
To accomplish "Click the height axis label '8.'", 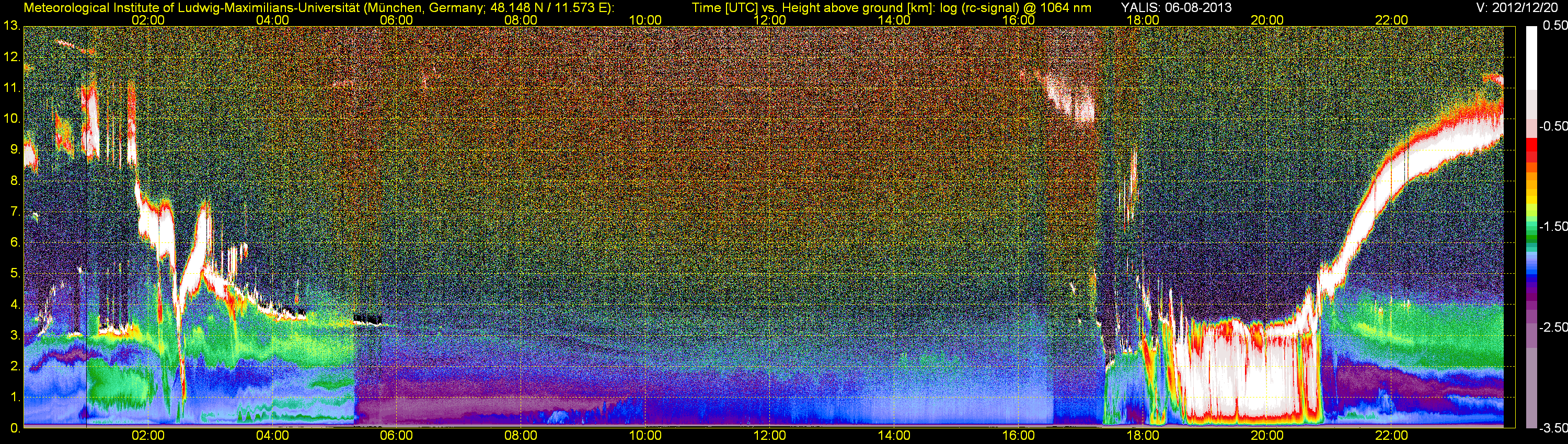I will [x=15, y=181].
